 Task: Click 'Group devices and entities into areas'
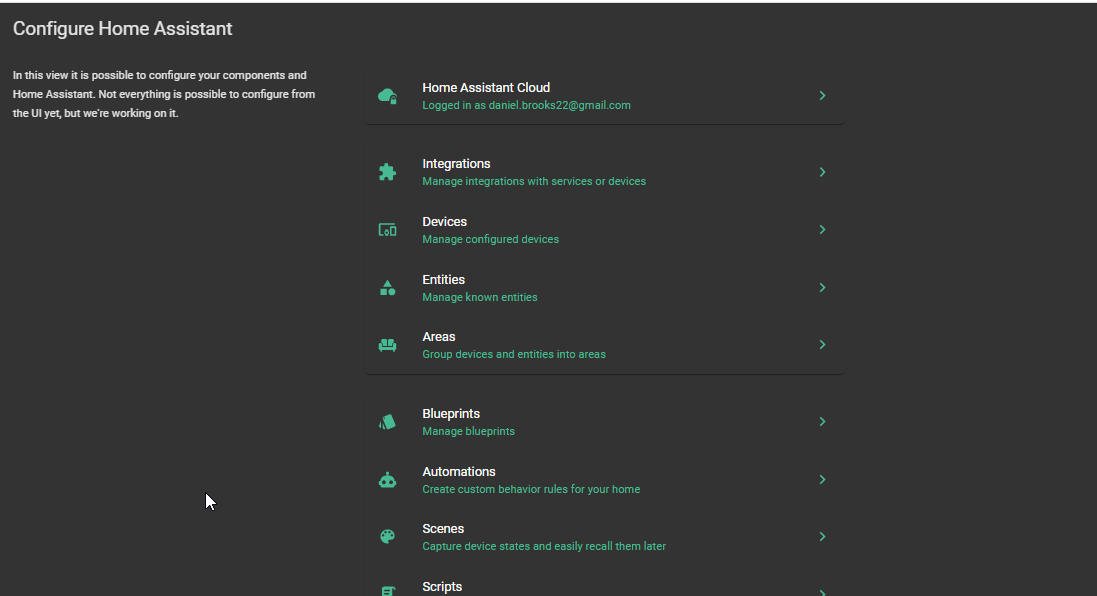point(514,355)
